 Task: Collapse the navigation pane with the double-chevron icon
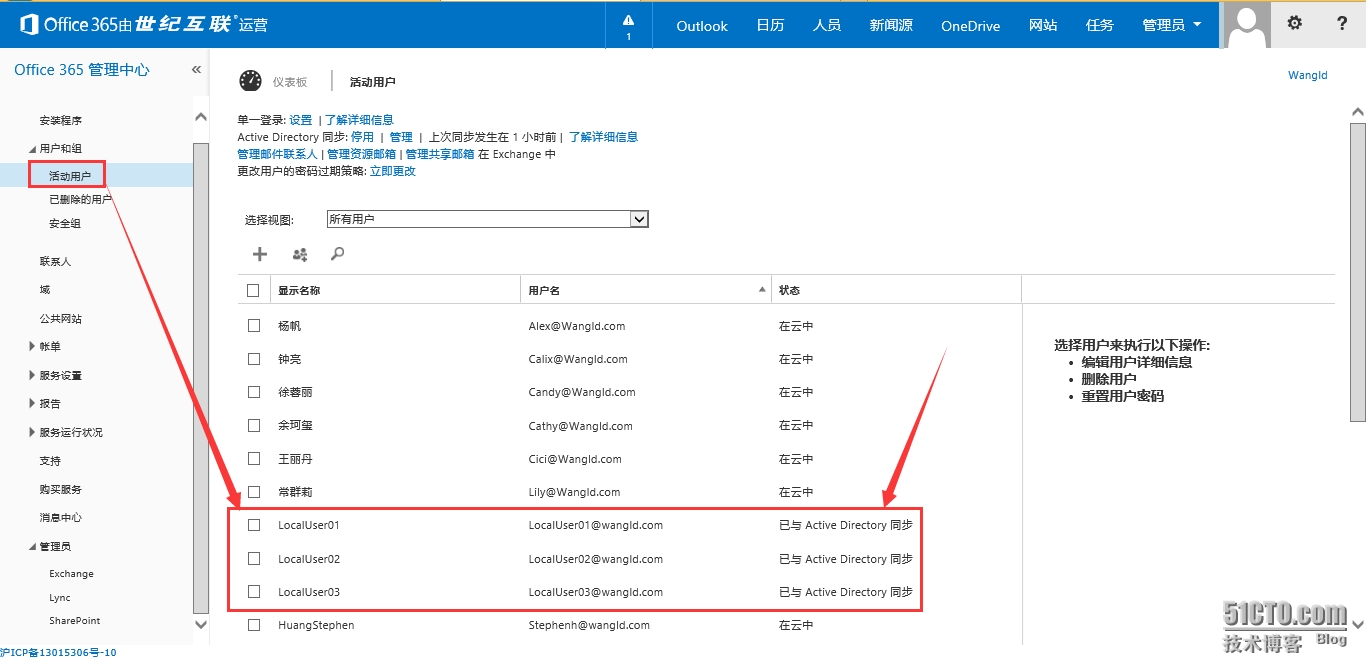click(x=196, y=70)
